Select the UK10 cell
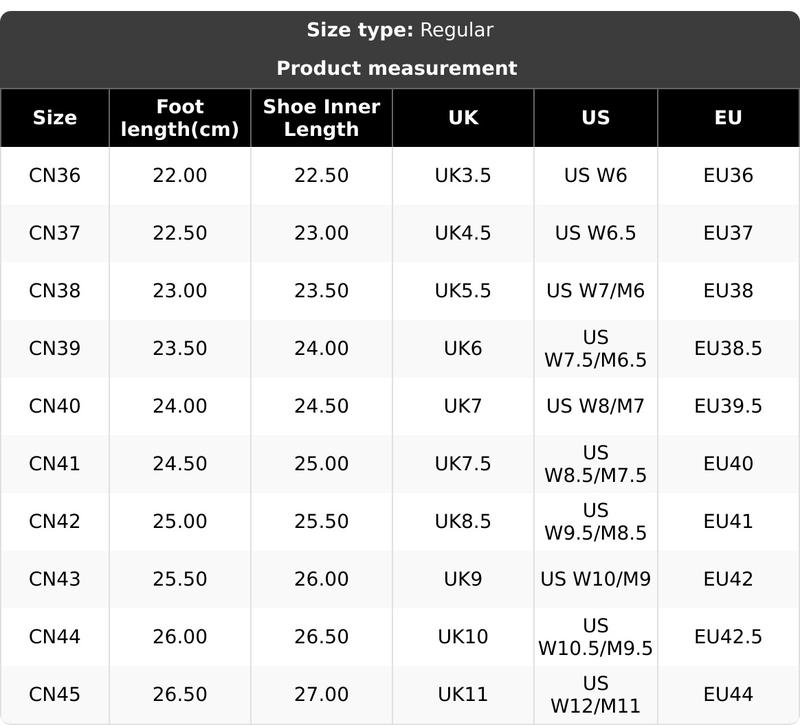This screenshot has height=725, width=800. (x=463, y=637)
